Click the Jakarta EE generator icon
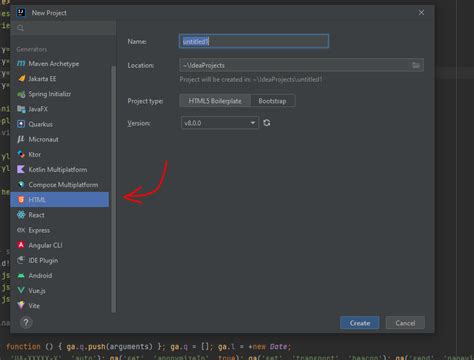Viewport: 474px width, 360px height. coord(21,79)
